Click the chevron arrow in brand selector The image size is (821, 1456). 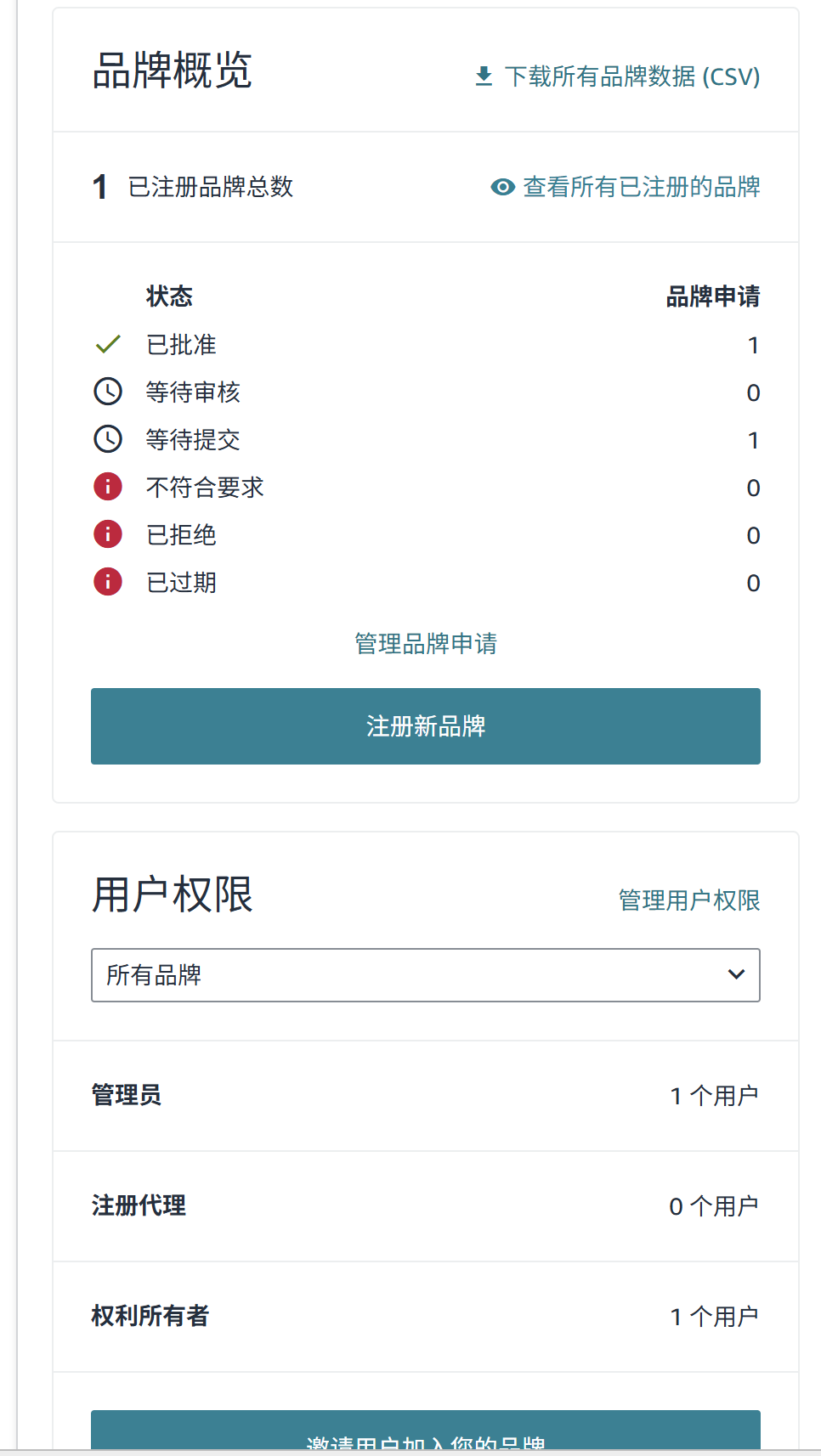pyautogui.click(x=737, y=975)
